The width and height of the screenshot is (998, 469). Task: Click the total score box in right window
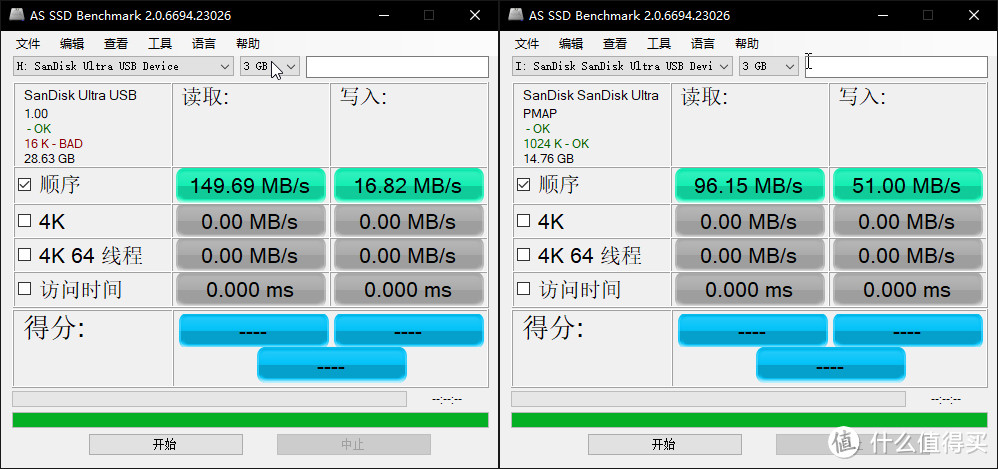click(831, 365)
